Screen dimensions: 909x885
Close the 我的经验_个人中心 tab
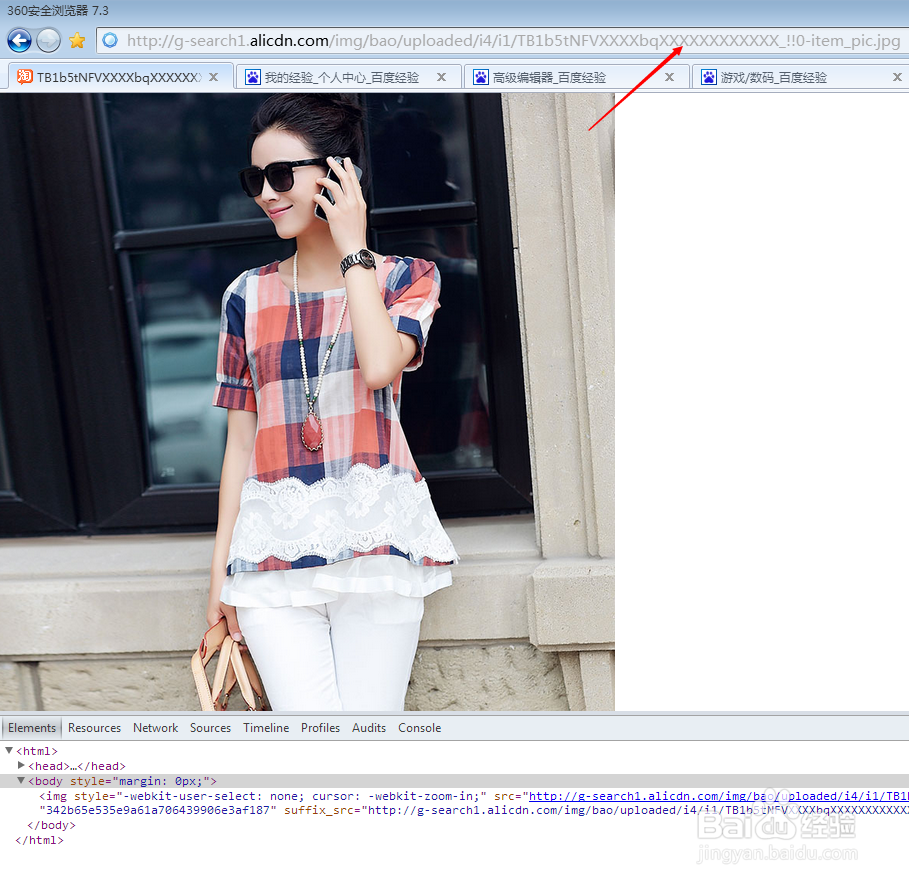pyautogui.click(x=441, y=77)
